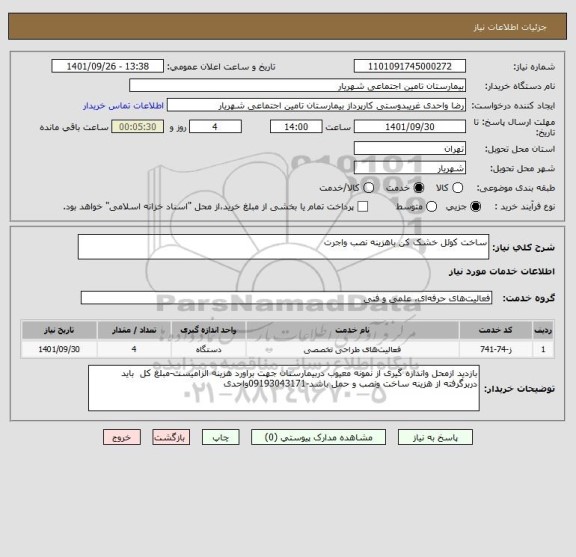Click the نام خدمت column header
This screenshot has width=576, height=557.
pos(353,330)
